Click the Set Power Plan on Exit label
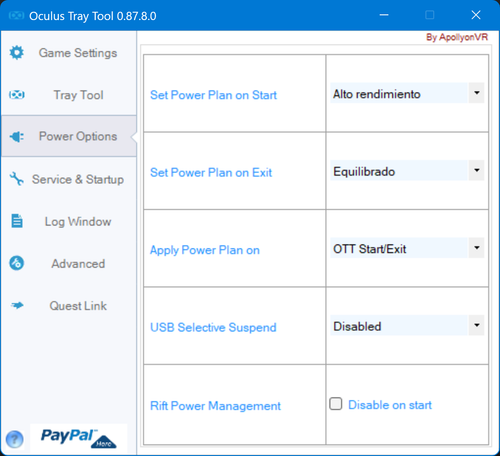500x456 pixels. click(x=211, y=173)
